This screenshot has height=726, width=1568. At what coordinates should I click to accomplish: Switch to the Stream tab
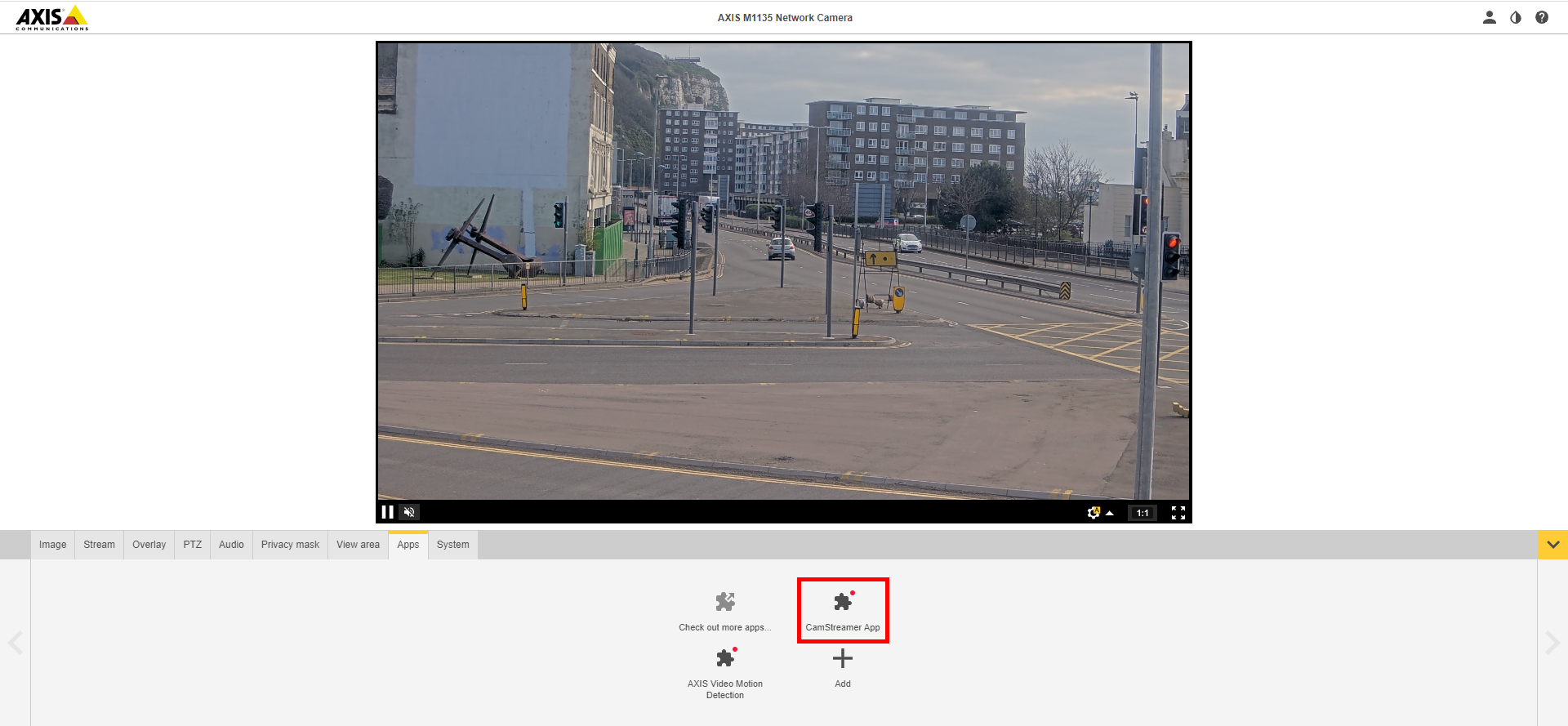point(99,545)
